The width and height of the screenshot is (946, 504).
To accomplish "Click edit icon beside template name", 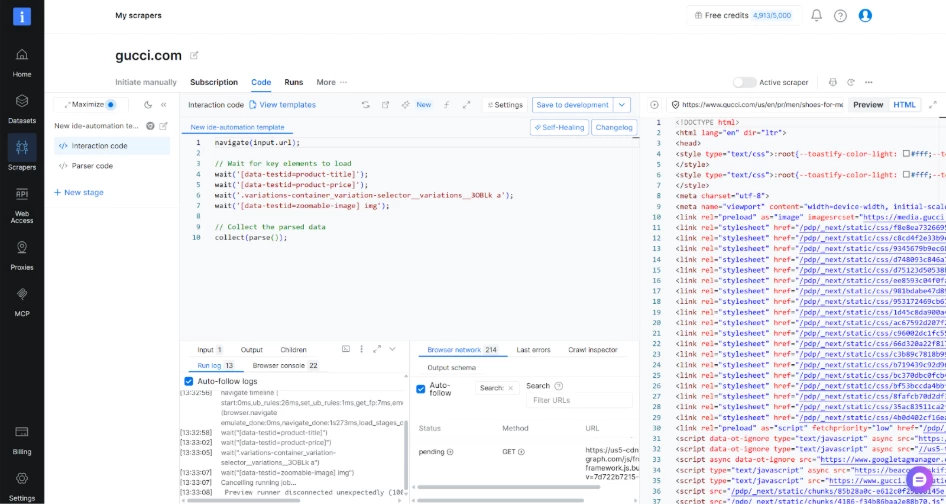I will pos(163,126).
